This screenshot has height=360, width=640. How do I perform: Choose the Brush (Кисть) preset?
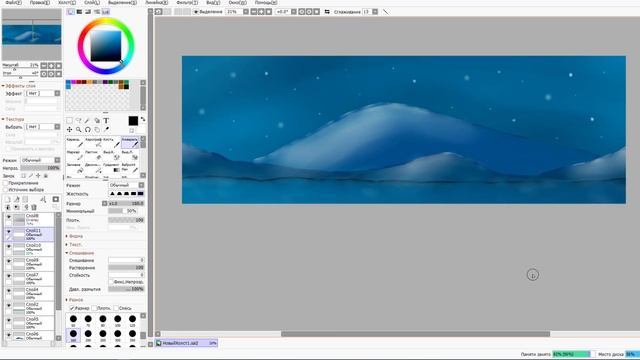[111, 142]
